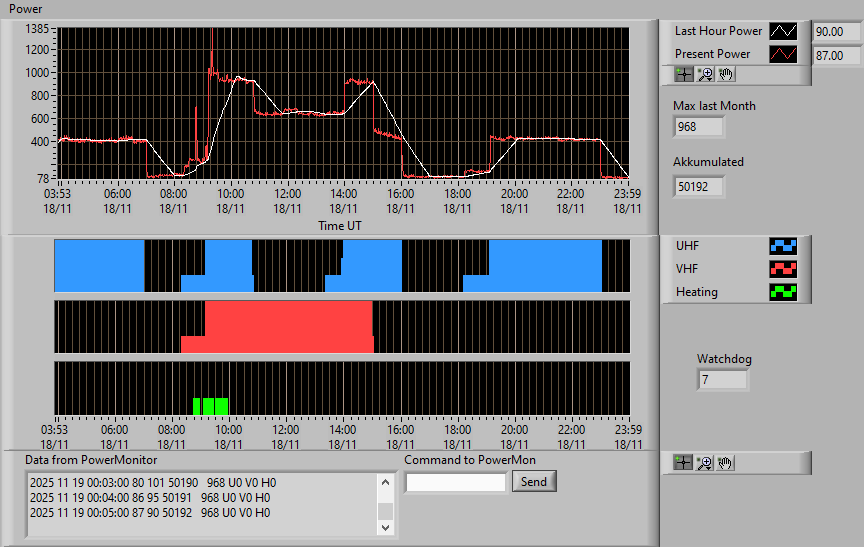864x547 pixels.
Task: Click the Last Hour Power value 90.00
Action: [x=836, y=32]
